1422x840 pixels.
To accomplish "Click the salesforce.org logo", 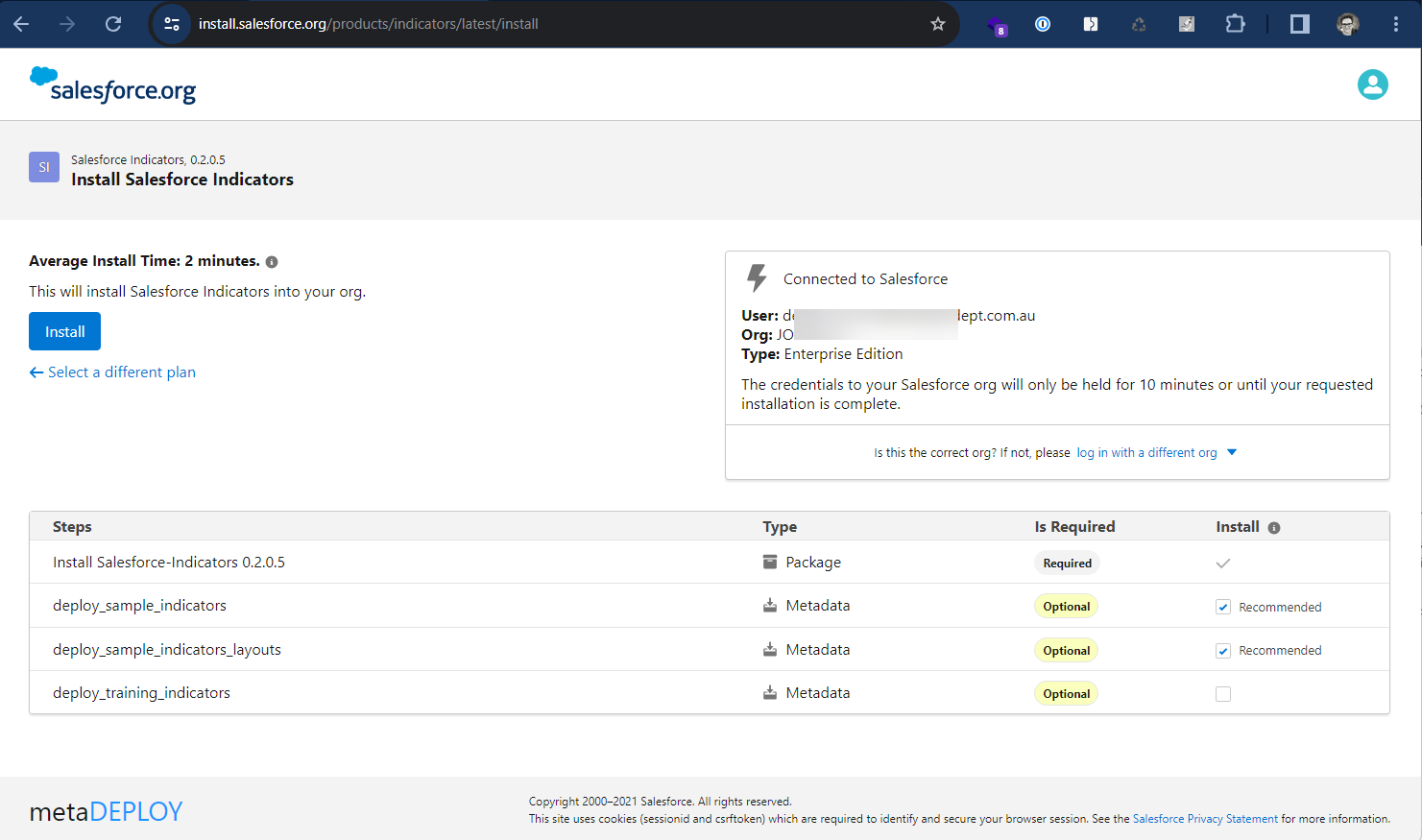I will pyautogui.click(x=113, y=85).
